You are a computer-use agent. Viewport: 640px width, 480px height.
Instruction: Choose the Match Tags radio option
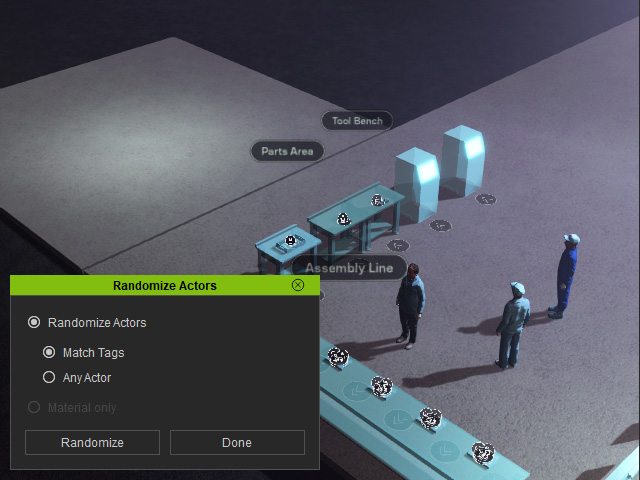pos(49,352)
